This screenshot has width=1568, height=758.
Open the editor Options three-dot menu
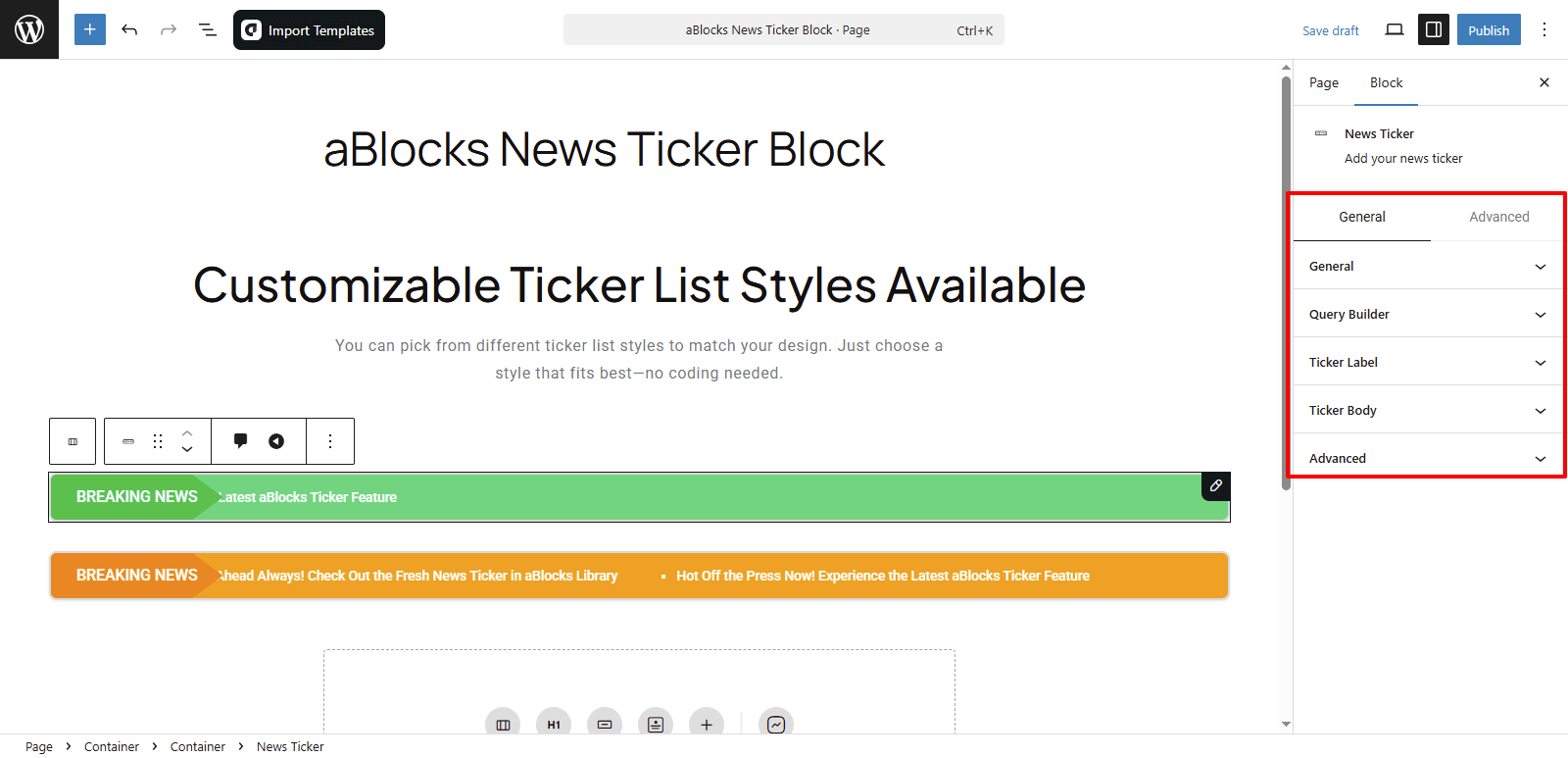1544,29
